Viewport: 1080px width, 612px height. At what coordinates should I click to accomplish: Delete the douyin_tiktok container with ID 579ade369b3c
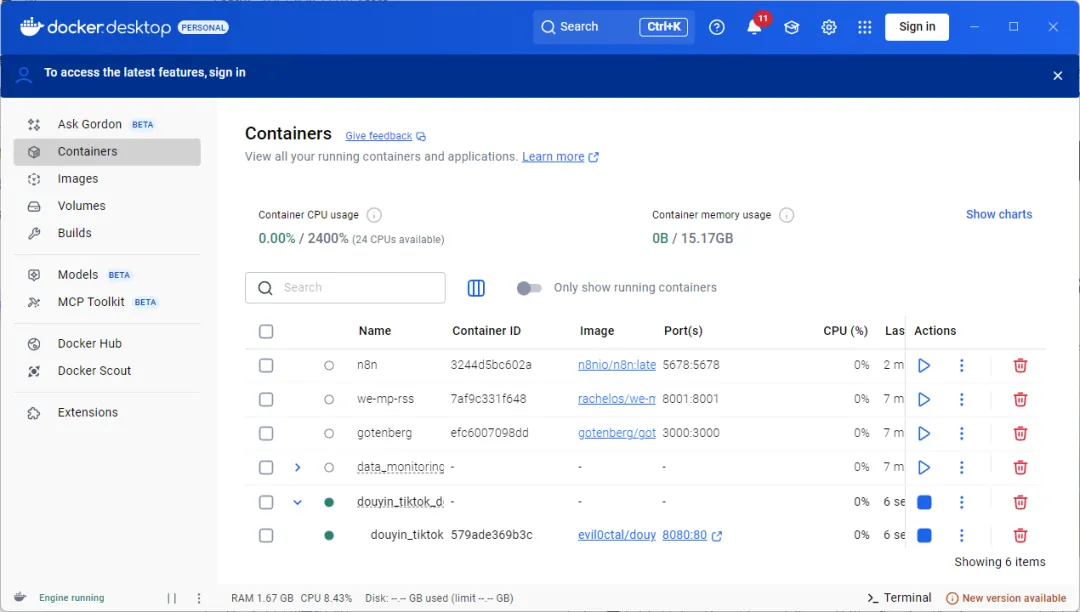(x=1020, y=535)
